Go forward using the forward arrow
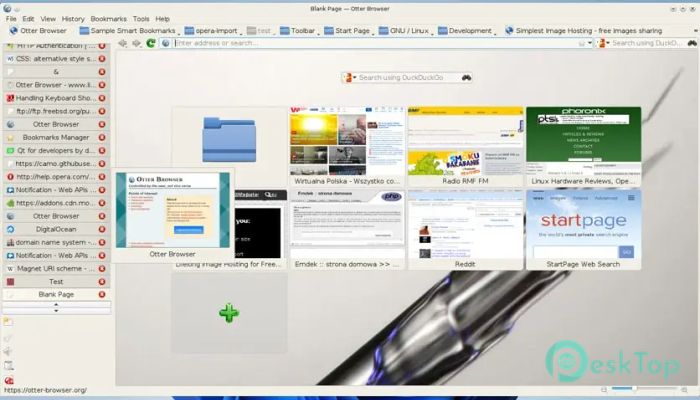700x400 pixels. tap(136, 43)
